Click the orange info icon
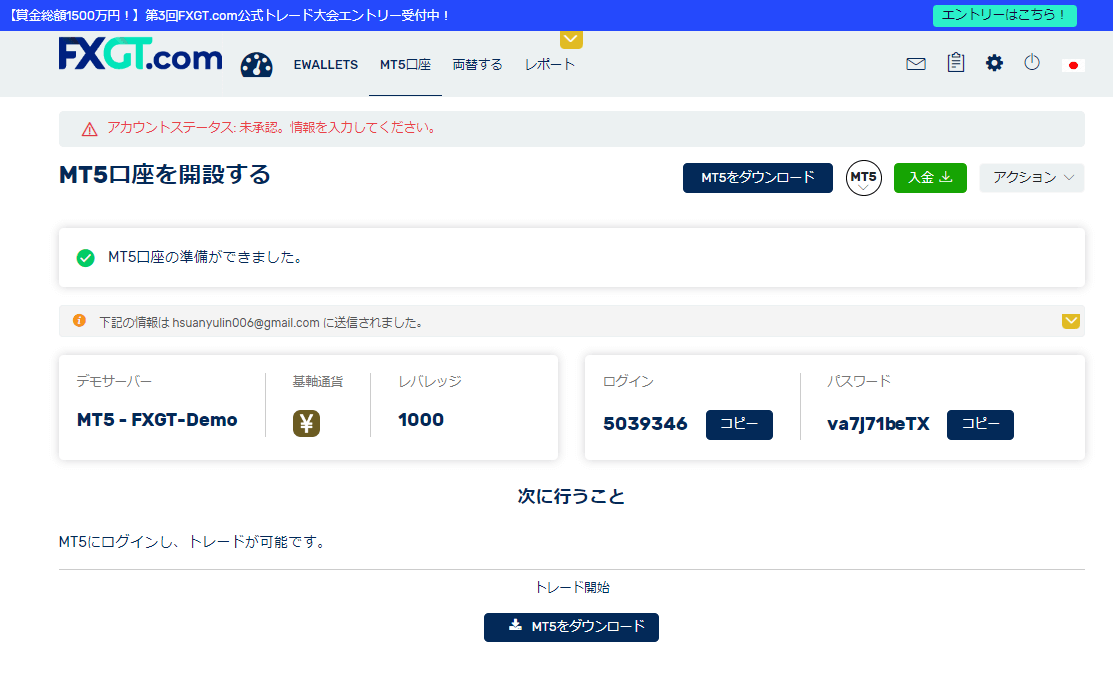 point(80,321)
